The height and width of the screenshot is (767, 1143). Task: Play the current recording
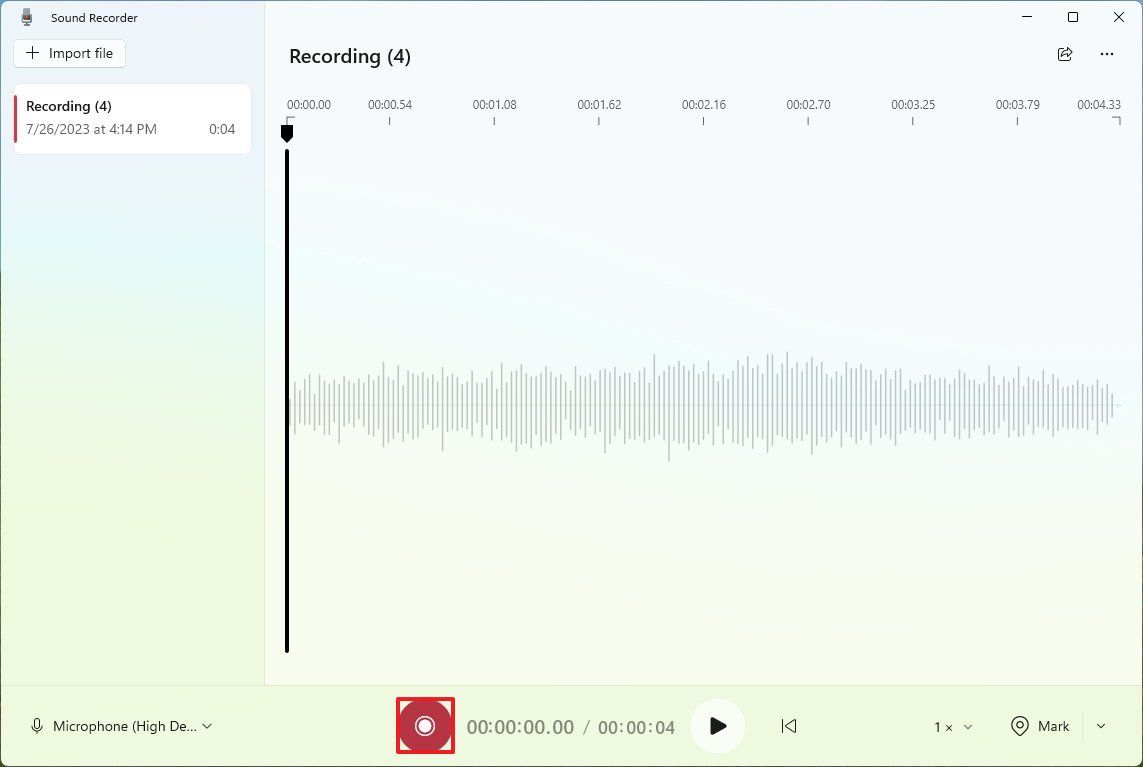(717, 726)
